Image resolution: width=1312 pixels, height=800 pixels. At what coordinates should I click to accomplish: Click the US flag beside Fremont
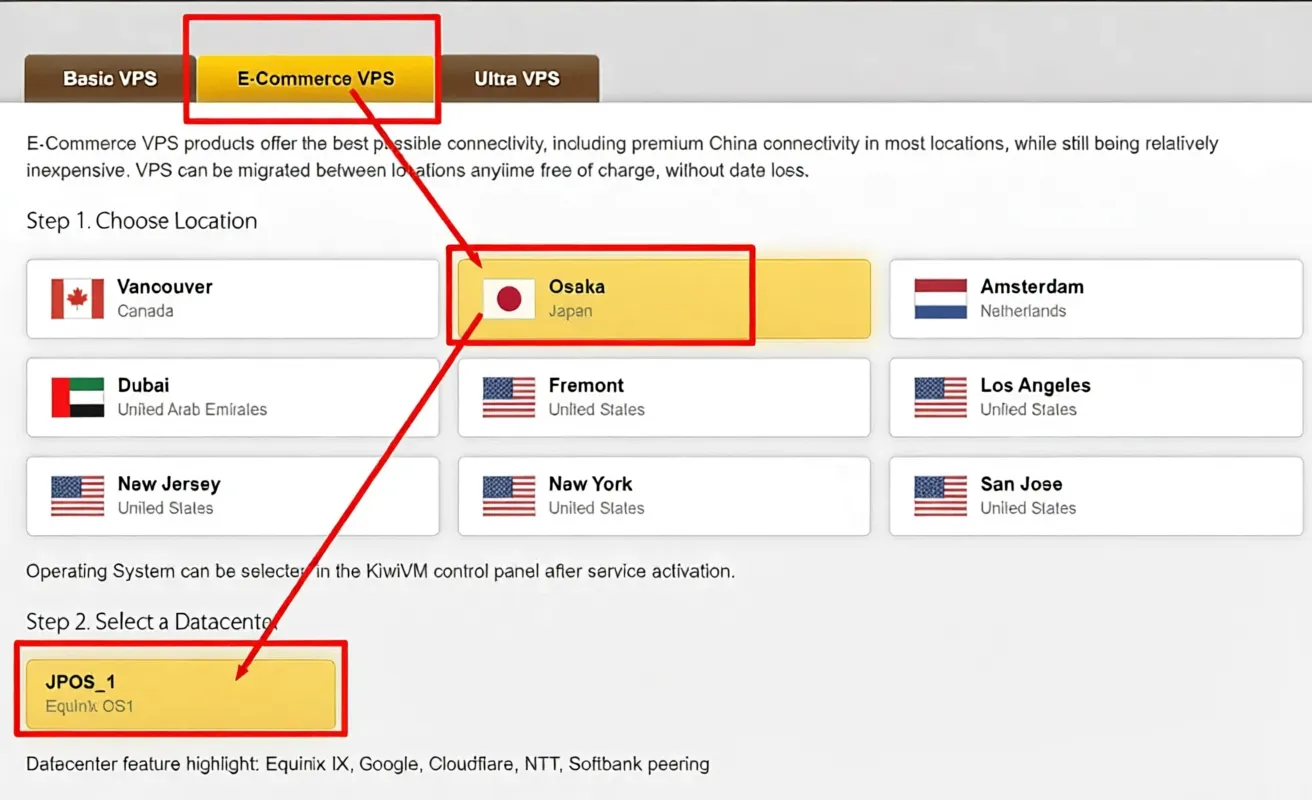click(509, 397)
